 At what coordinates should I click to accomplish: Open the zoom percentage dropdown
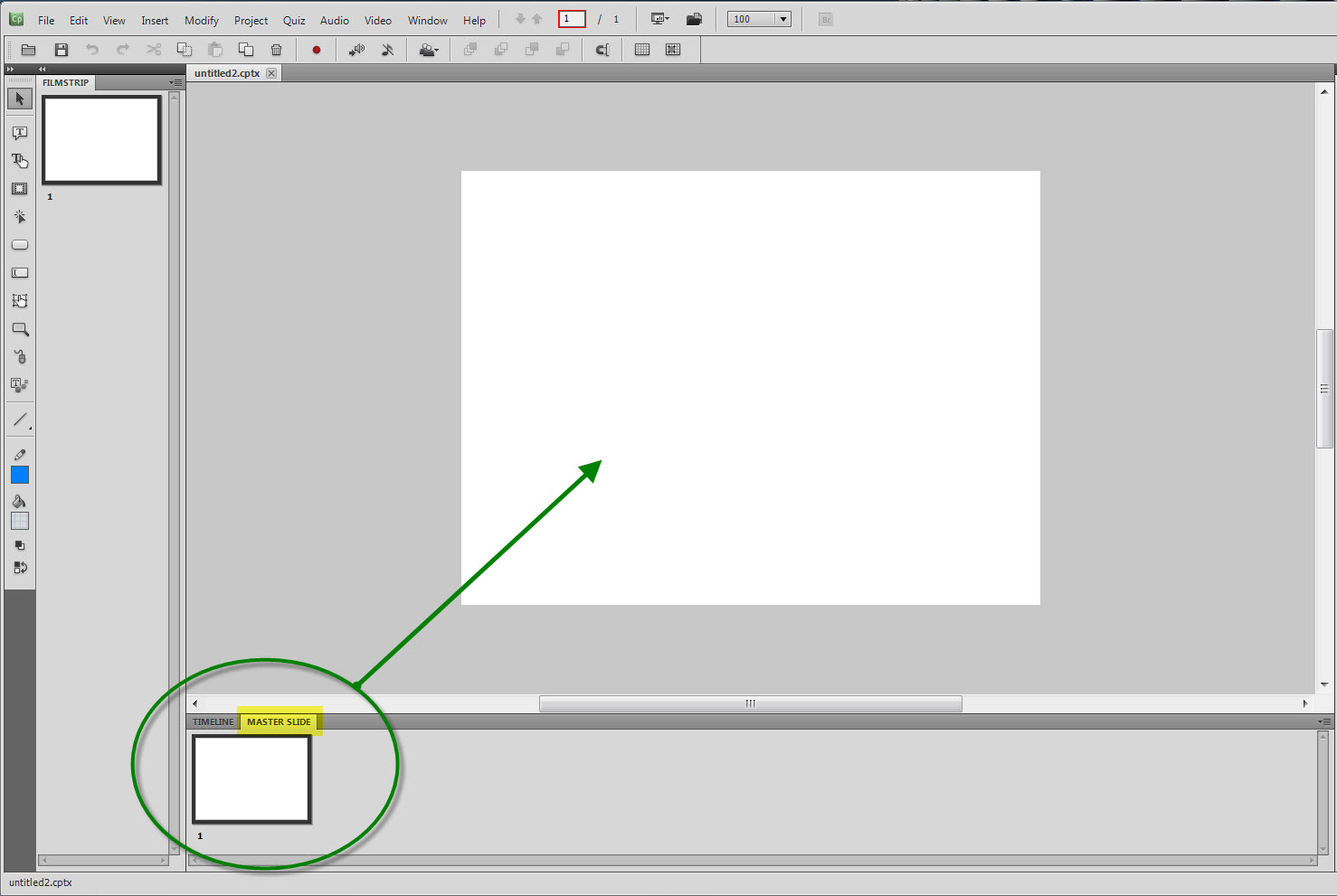coord(782,18)
